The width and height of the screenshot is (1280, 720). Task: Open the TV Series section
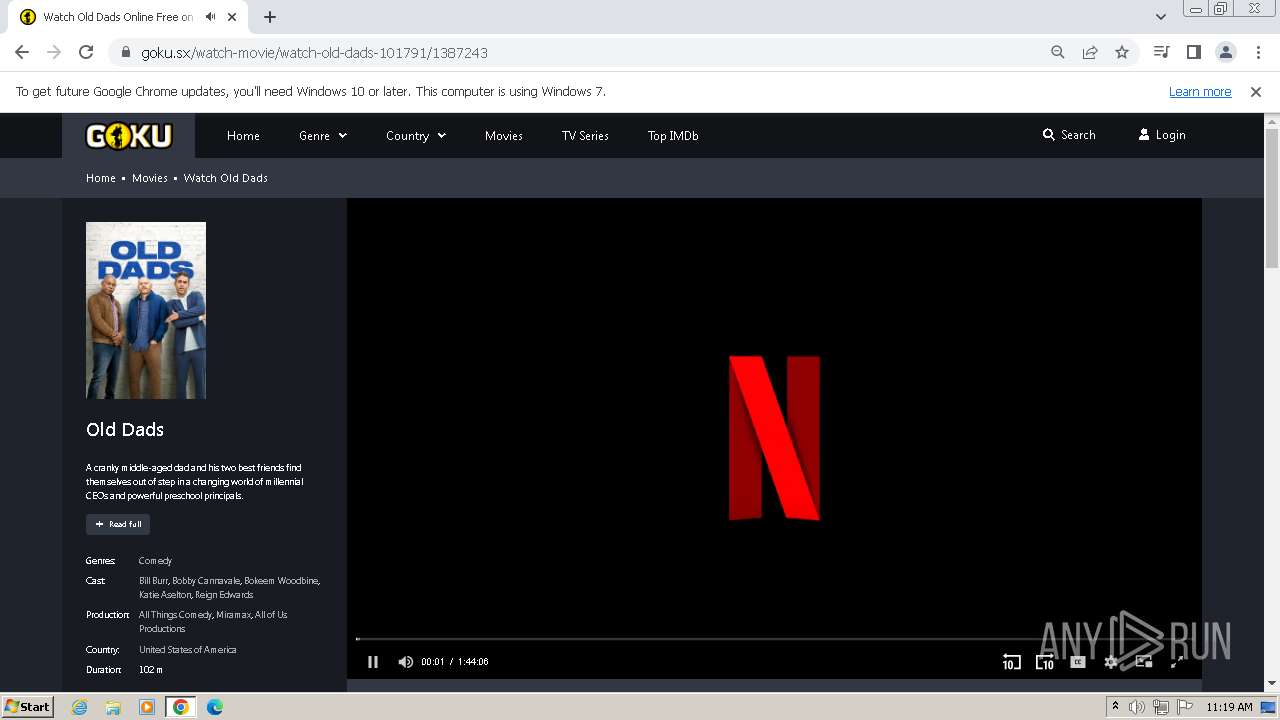[585, 136]
